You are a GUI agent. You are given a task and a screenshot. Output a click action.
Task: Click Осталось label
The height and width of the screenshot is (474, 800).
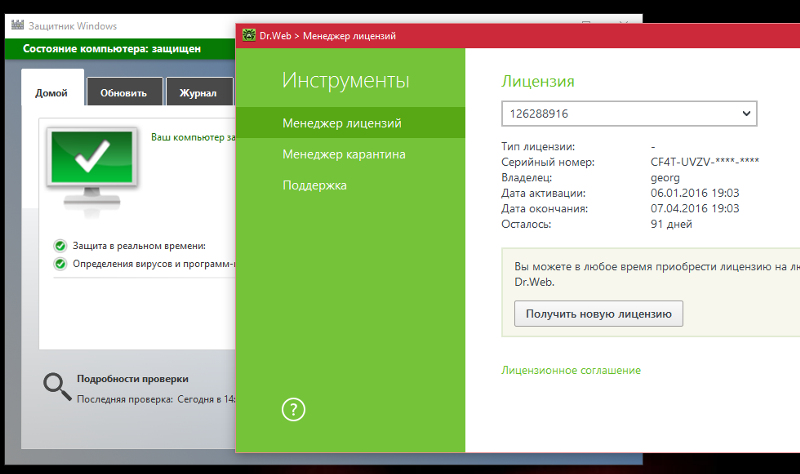(526, 224)
